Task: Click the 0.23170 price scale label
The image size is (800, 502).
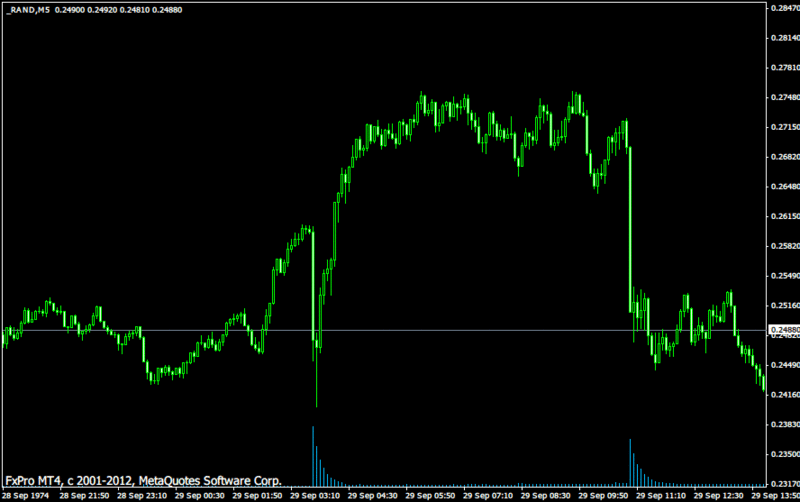Action: coord(785,483)
